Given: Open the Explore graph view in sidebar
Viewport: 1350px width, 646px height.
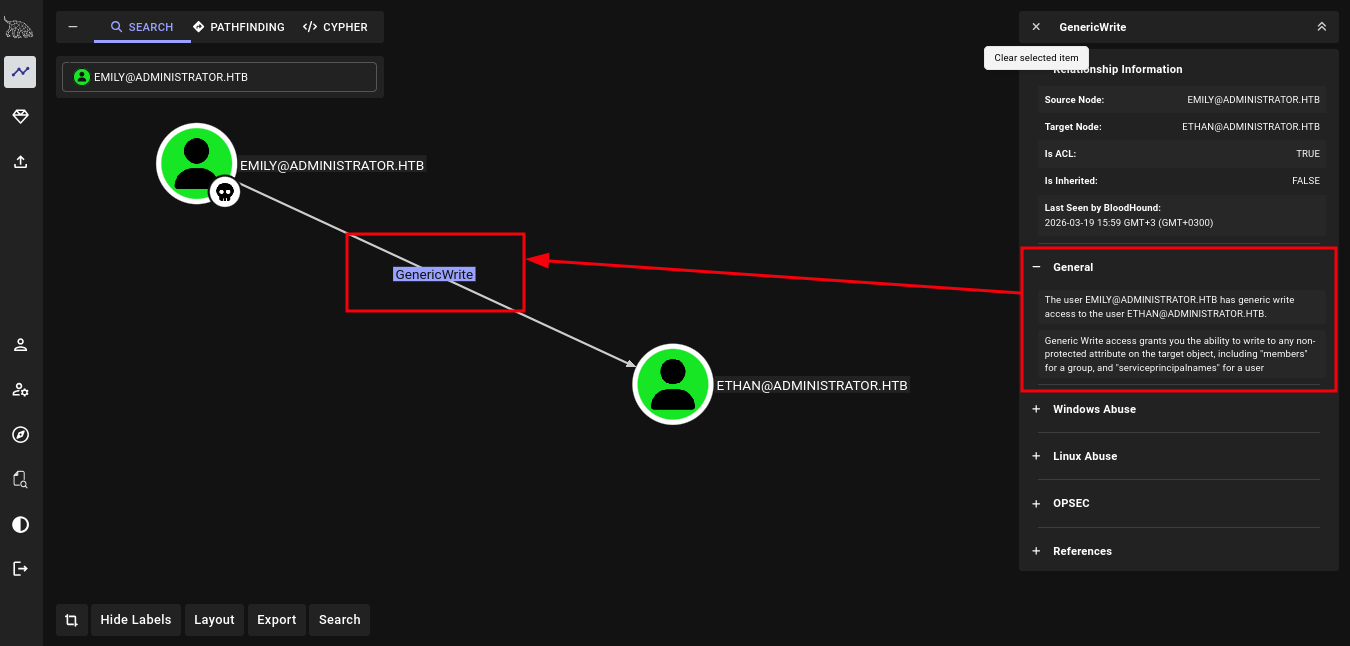Looking at the screenshot, I should [x=20, y=72].
